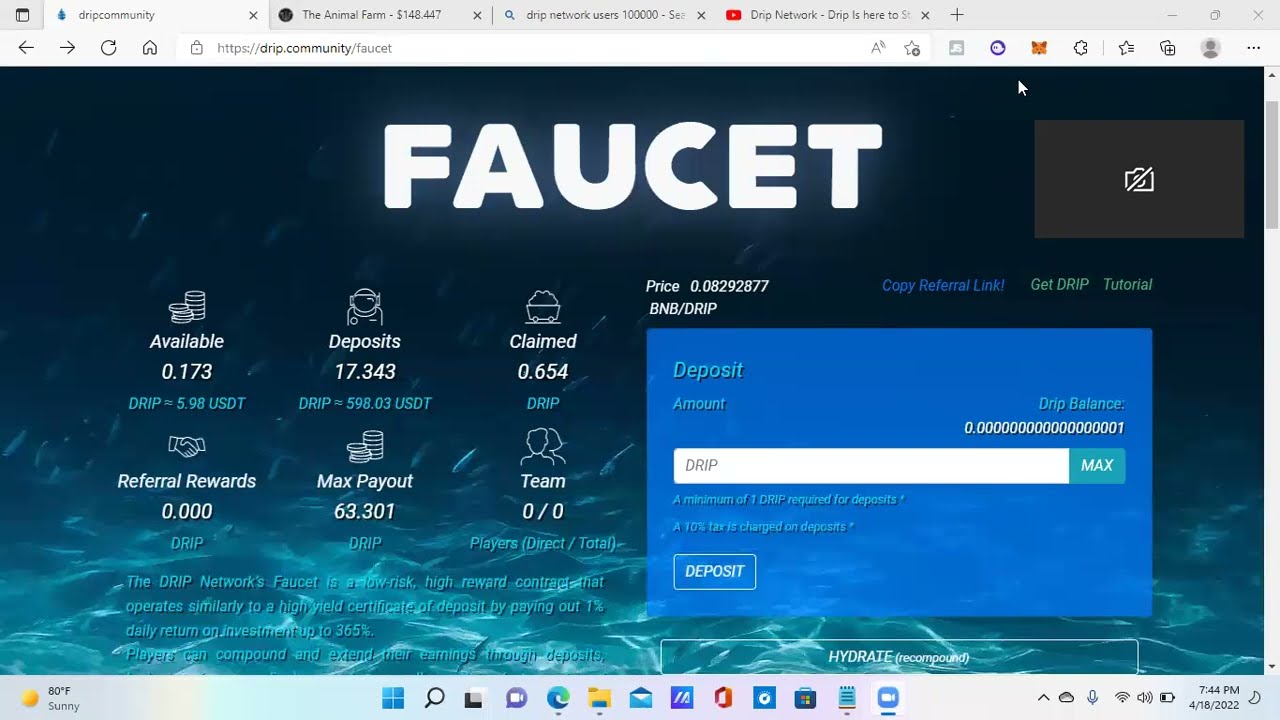The width and height of the screenshot is (1280, 720).
Task: Open the Office app on the taskbar
Action: tap(723, 698)
